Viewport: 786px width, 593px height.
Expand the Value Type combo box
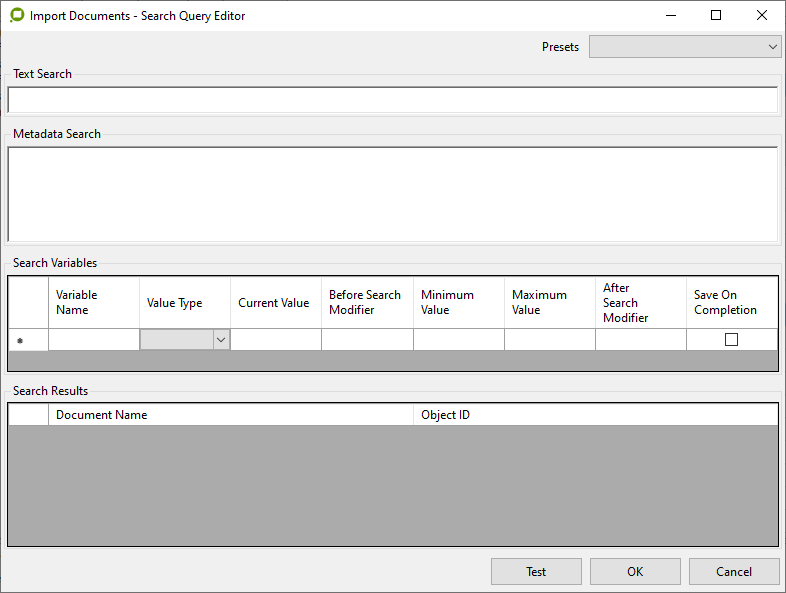point(221,340)
